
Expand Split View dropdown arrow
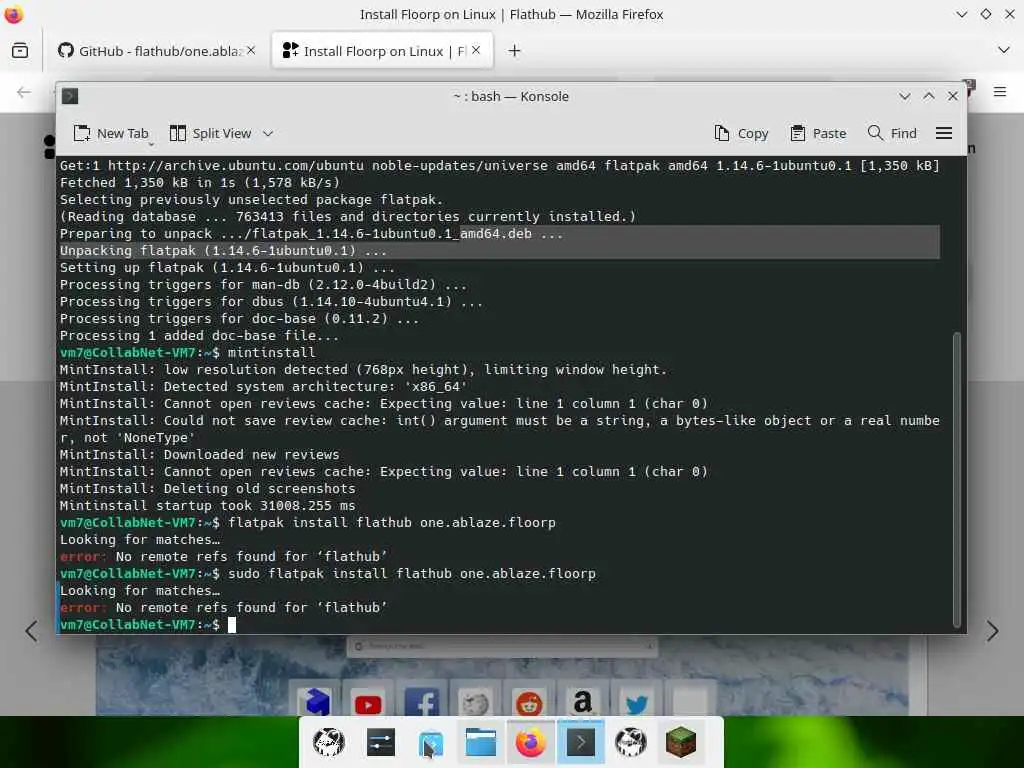pyautogui.click(x=268, y=133)
